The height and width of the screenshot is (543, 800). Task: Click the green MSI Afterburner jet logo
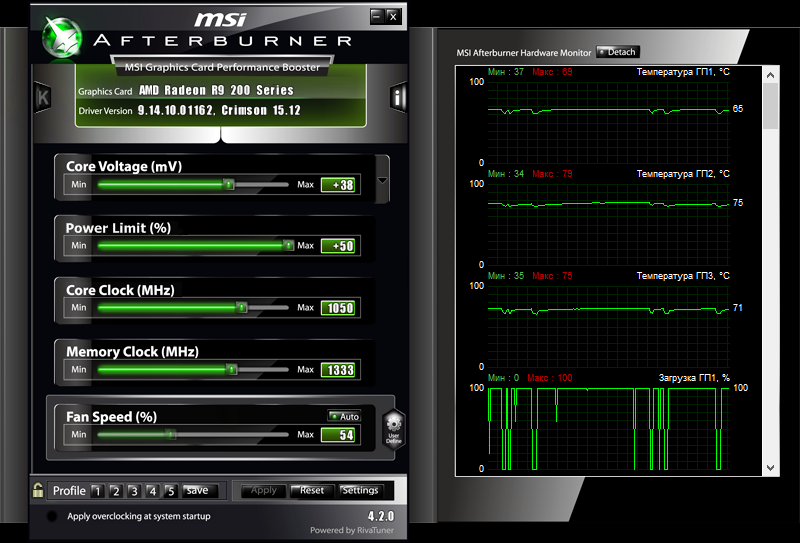coord(62,36)
